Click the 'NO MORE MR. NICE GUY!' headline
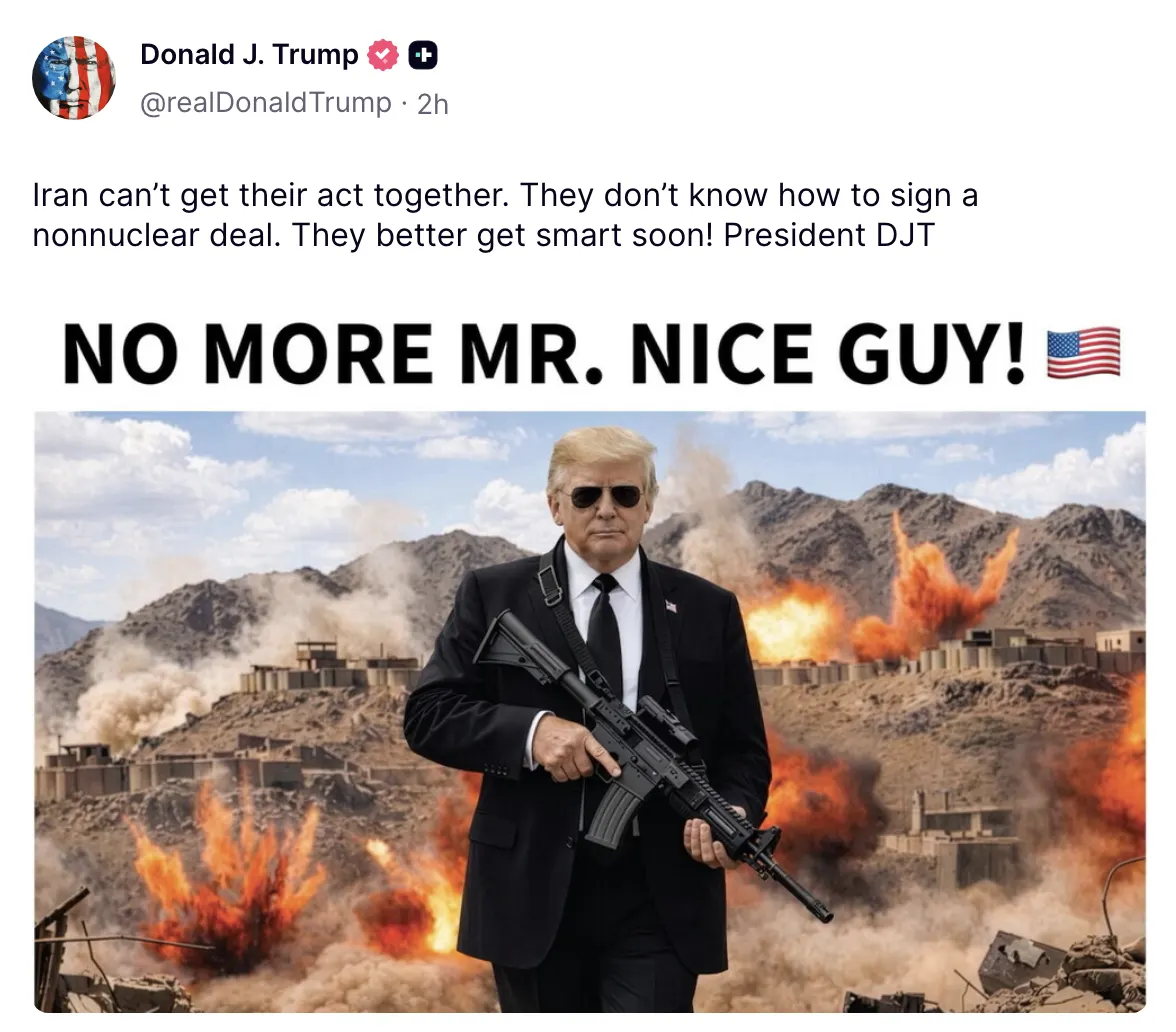Screen dimensions: 1176x1032 (544, 353)
